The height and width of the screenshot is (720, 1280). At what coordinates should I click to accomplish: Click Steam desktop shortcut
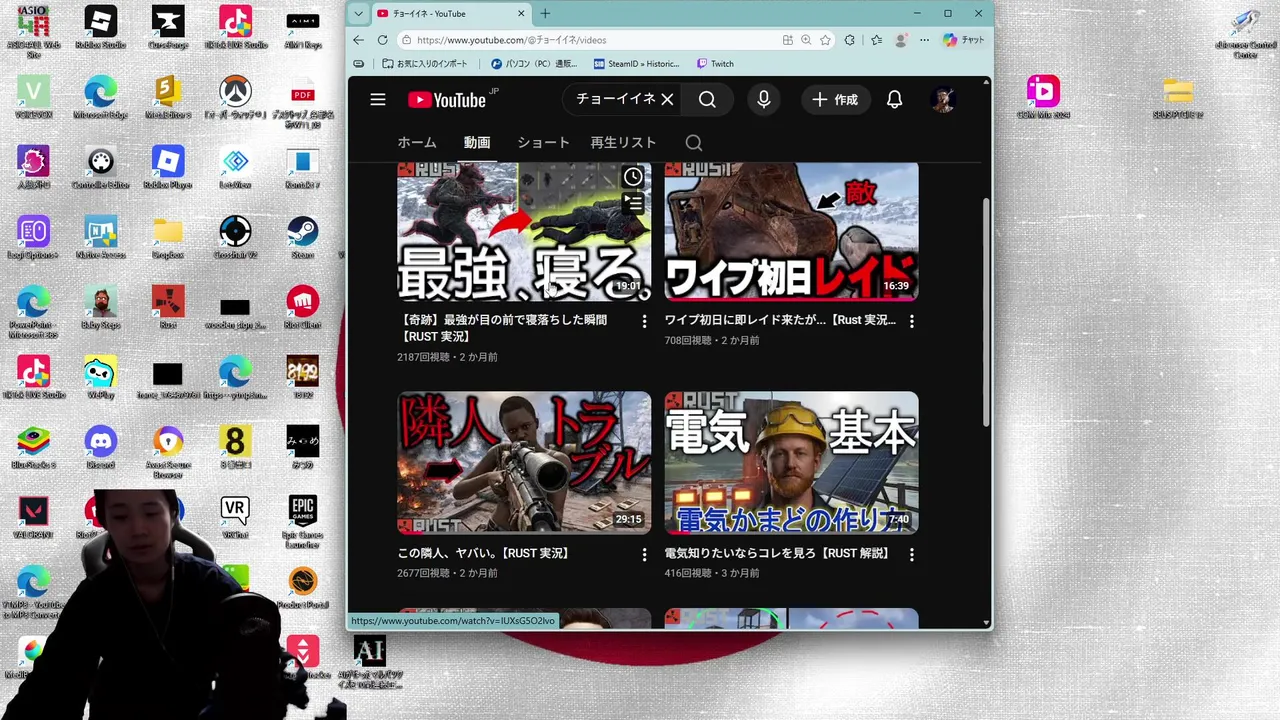click(302, 238)
